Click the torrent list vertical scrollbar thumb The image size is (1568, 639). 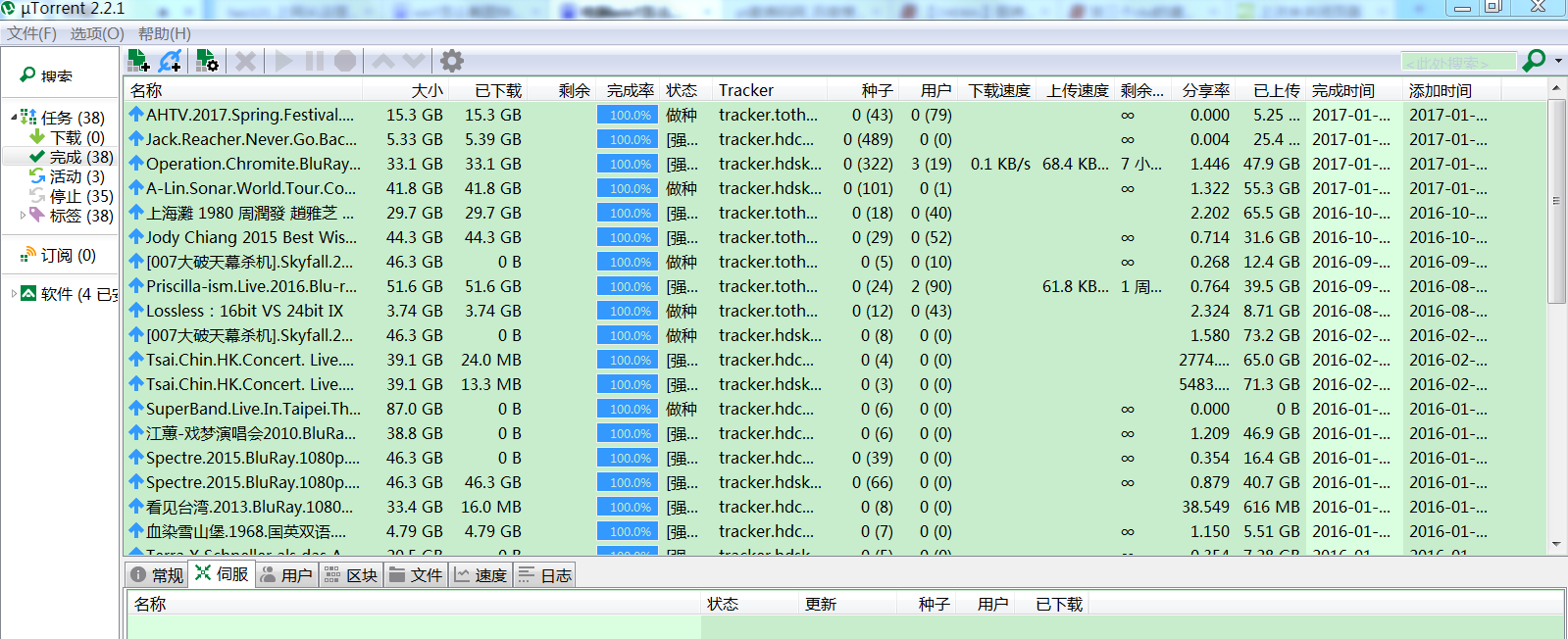[1556, 201]
